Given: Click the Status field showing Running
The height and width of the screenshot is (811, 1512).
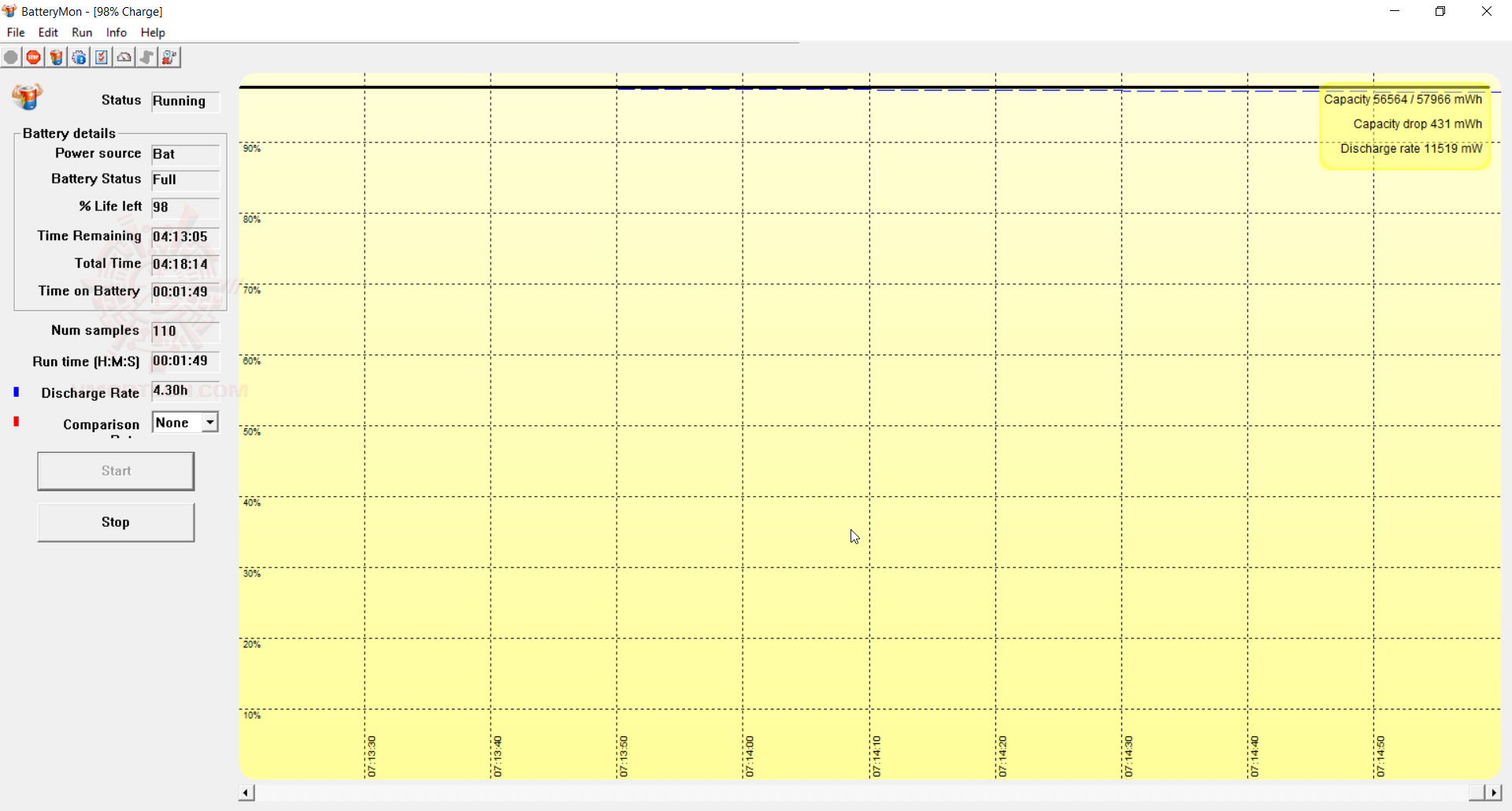Looking at the screenshot, I should click(x=185, y=102).
